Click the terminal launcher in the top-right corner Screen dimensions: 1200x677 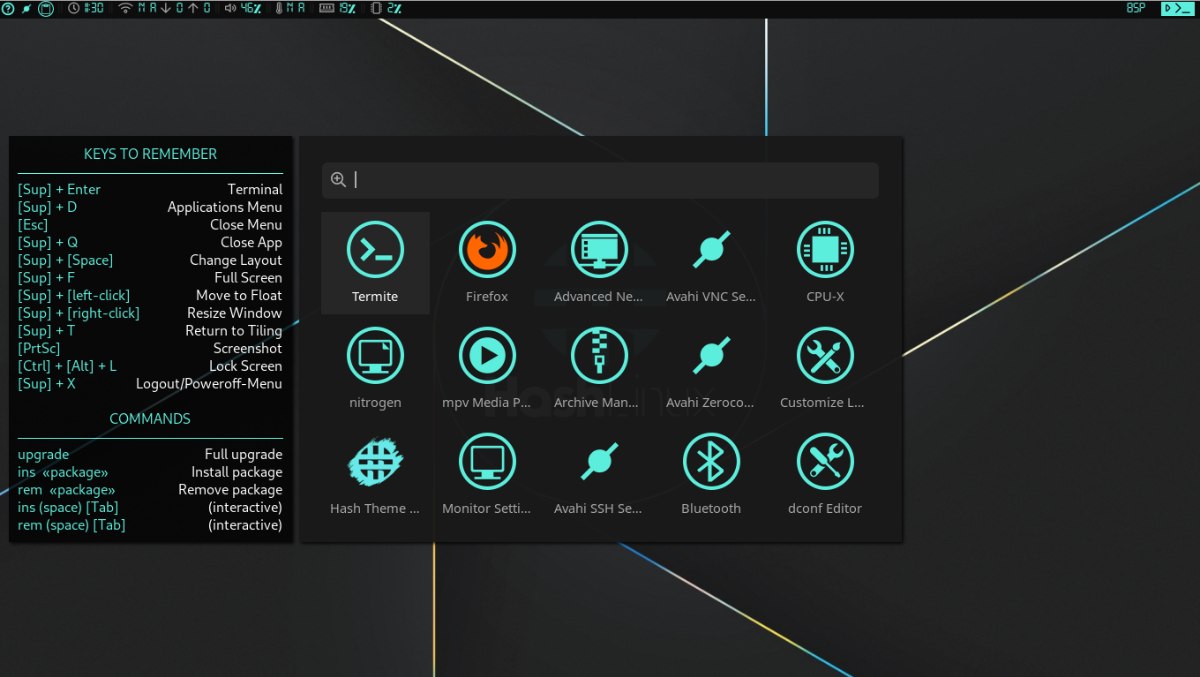1178,8
